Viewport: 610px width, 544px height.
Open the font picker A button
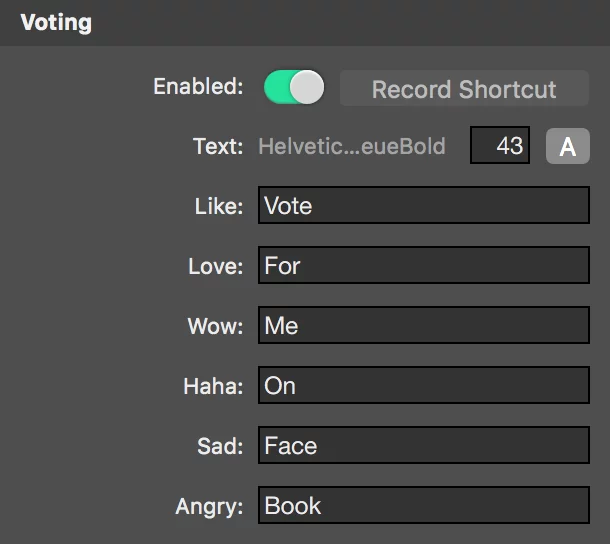tap(568, 146)
